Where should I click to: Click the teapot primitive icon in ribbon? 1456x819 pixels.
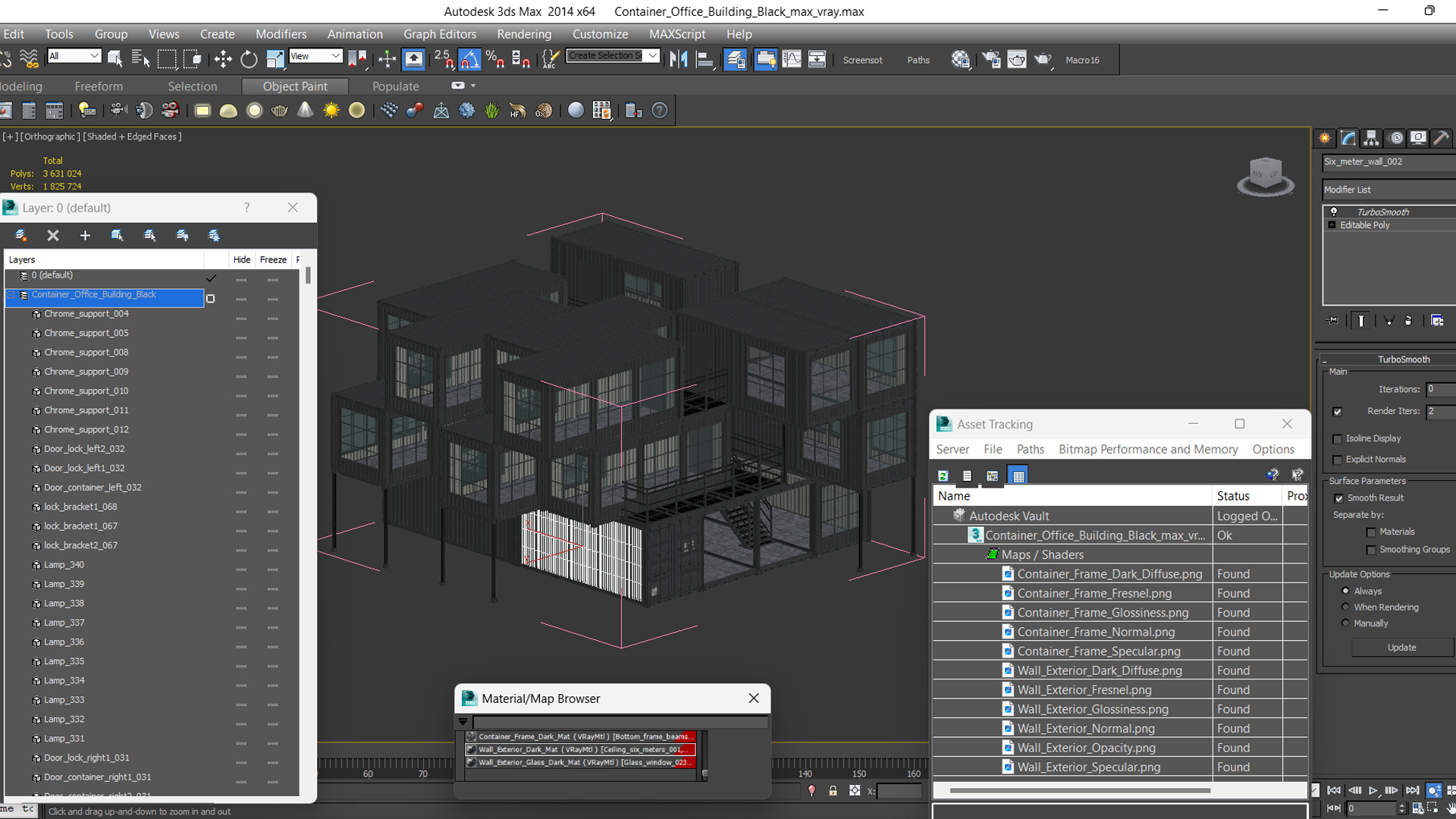pos(280,111)
